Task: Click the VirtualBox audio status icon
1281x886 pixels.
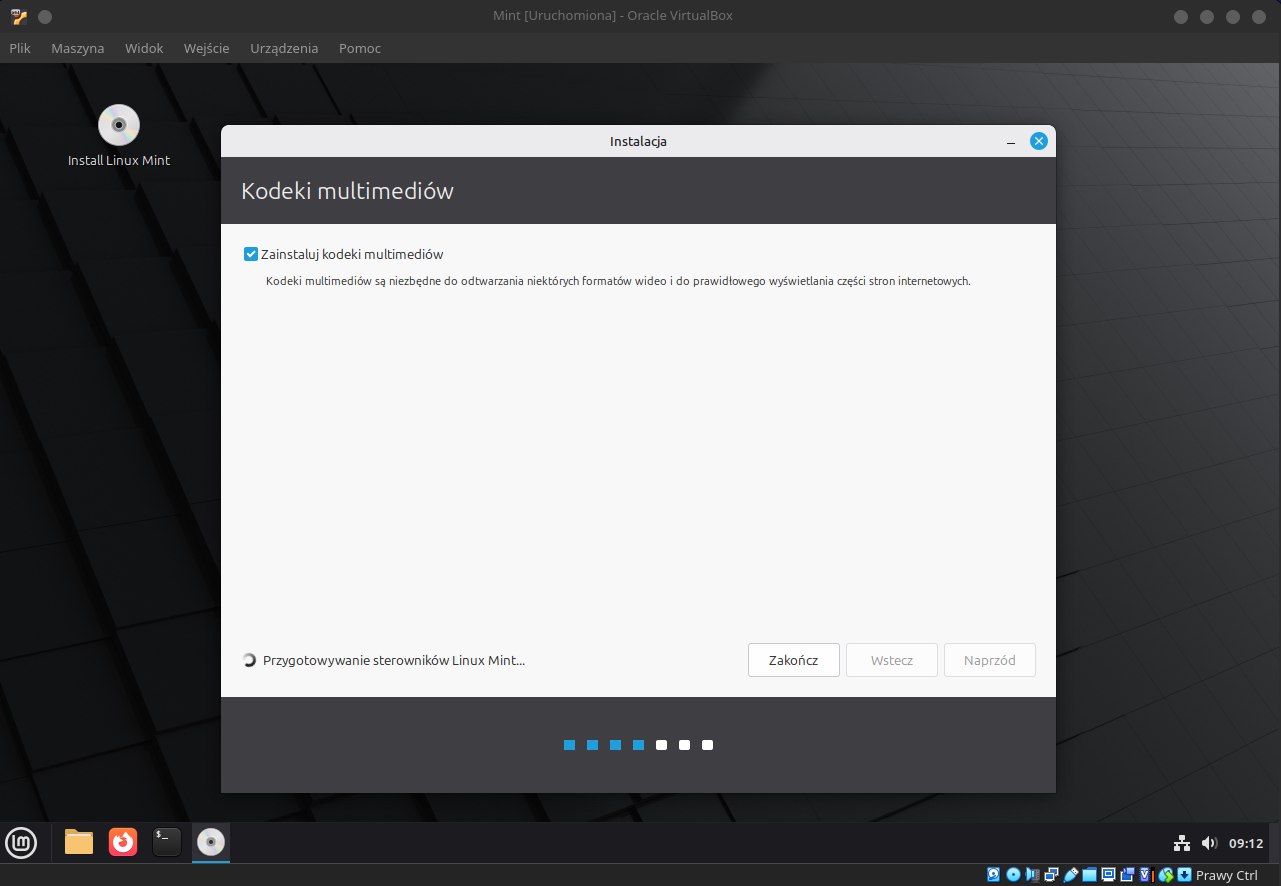Action: tap(1032, 875)
